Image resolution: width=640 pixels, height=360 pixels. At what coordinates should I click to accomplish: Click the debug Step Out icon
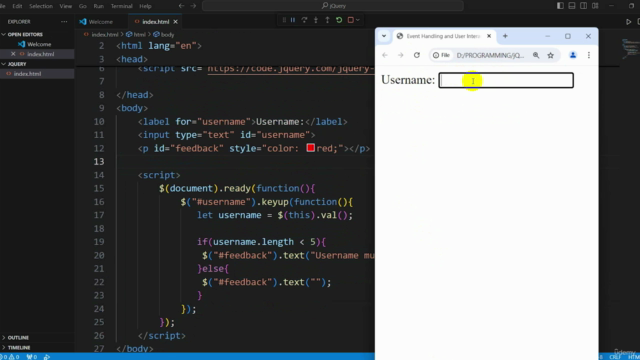tap(327, 20)
